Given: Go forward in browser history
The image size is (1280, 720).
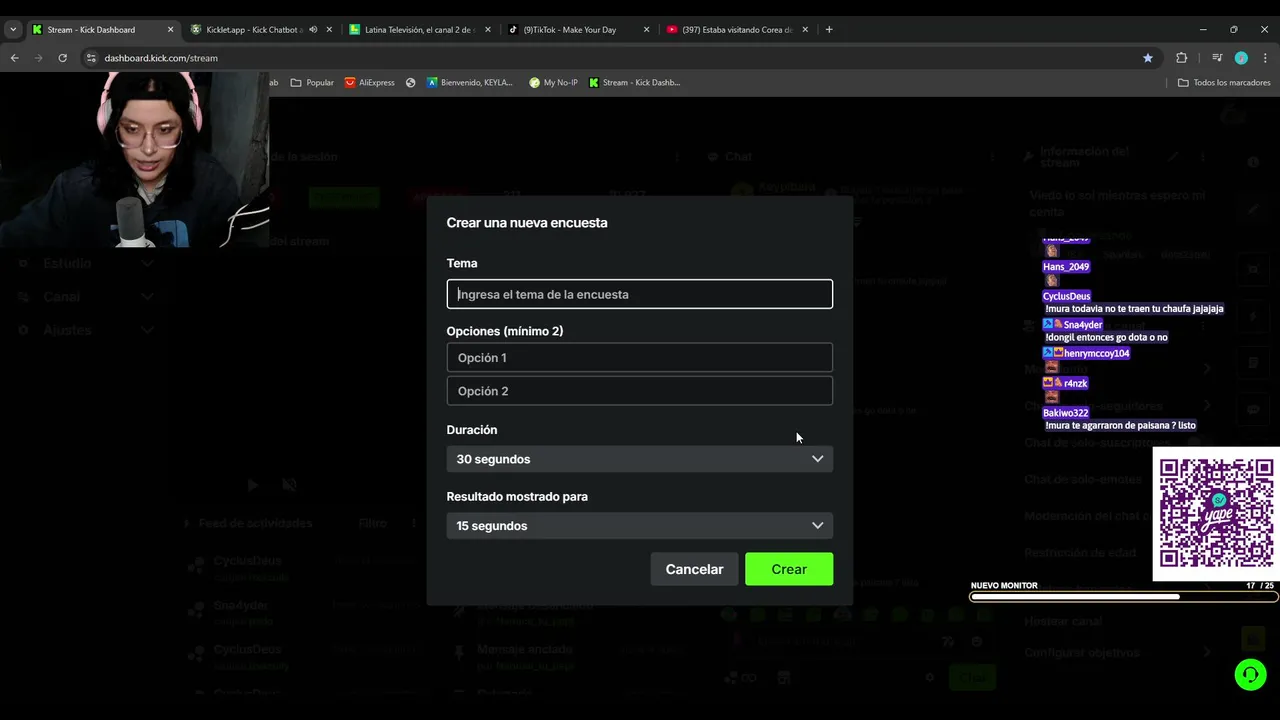Looking at the screenshot, I should click(39, 58).
